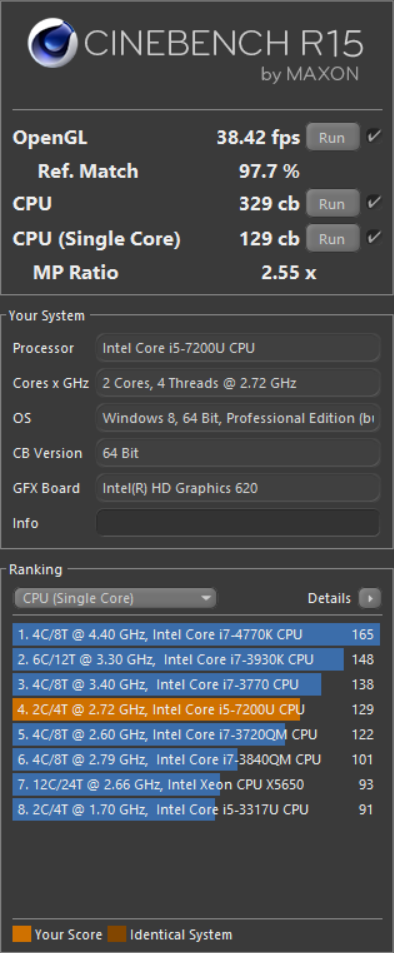
Task: Select the GFX Board field
Action: pyautogui.click(x=238, y=488)
